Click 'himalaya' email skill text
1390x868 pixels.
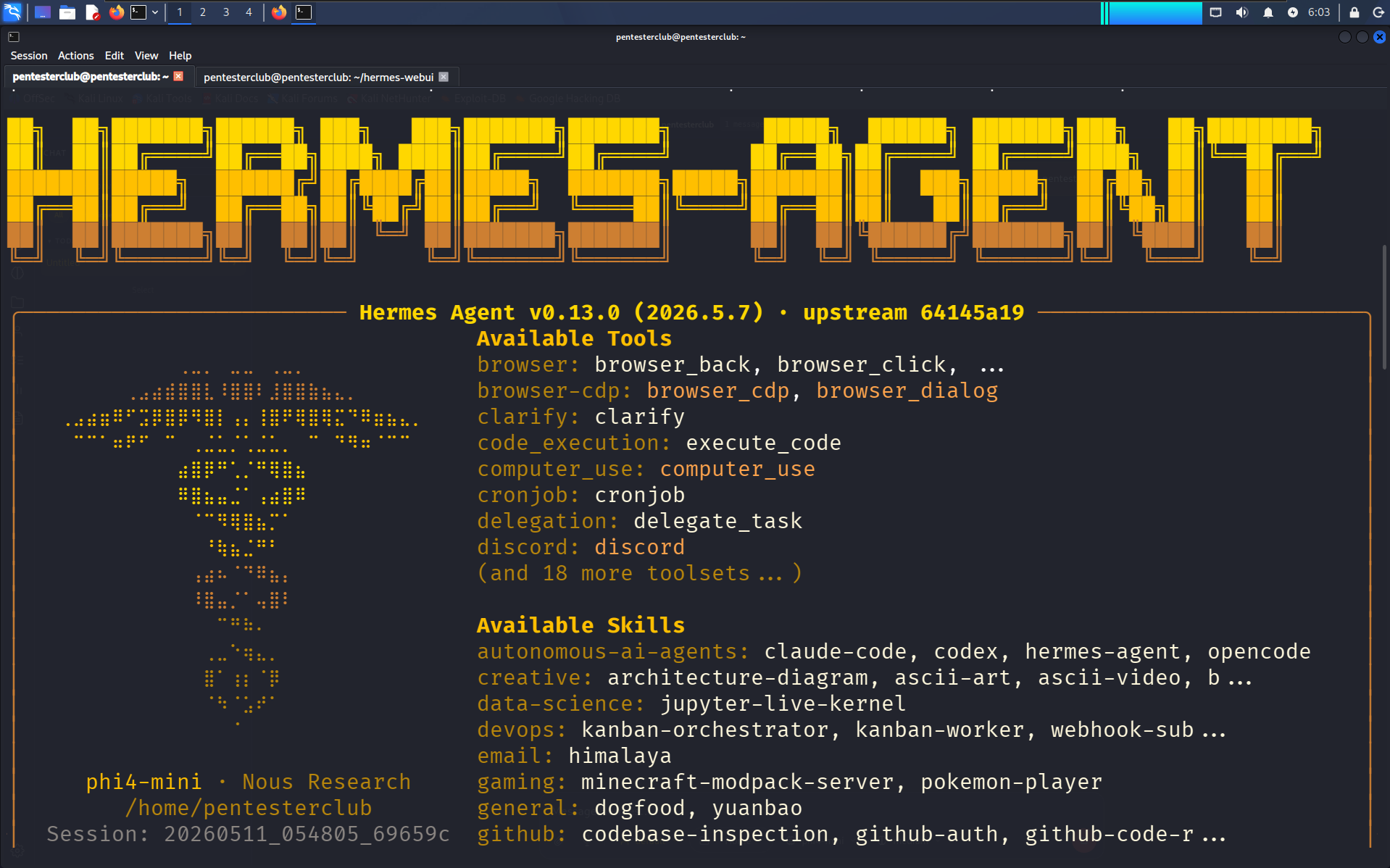pos(620,756)
